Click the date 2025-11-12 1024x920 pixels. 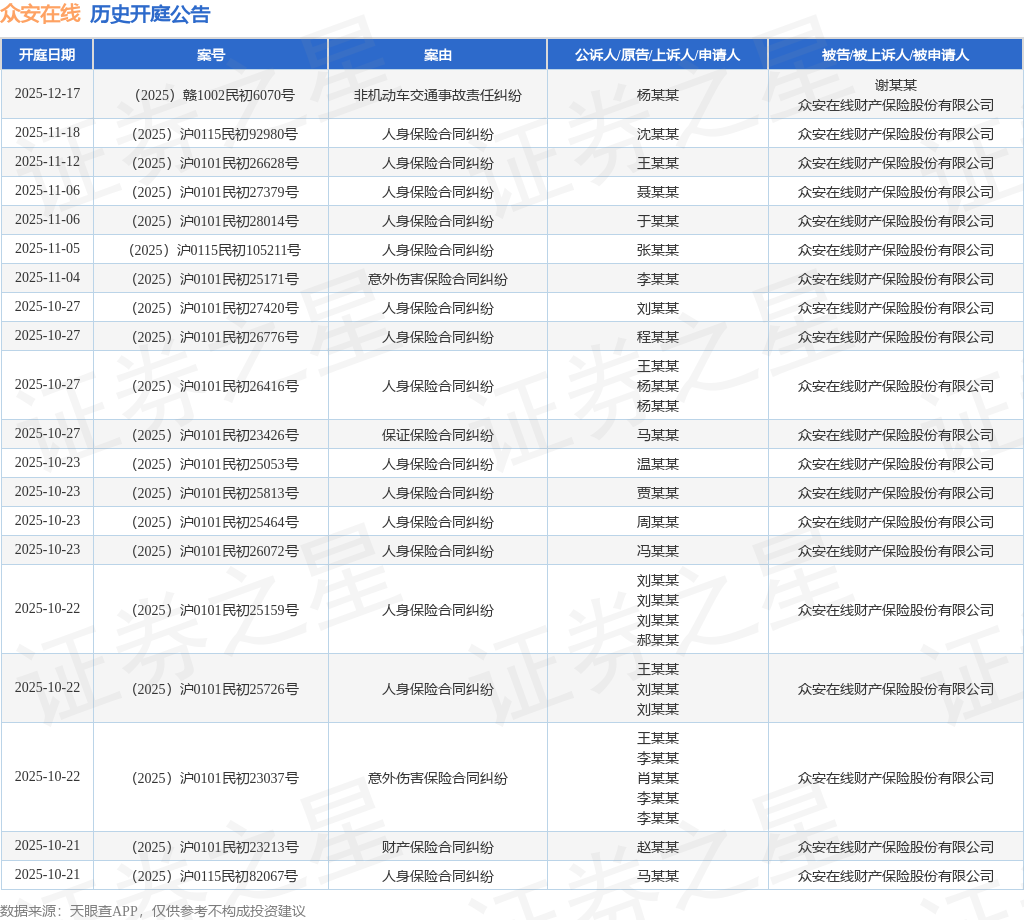[x=47, y=162]
